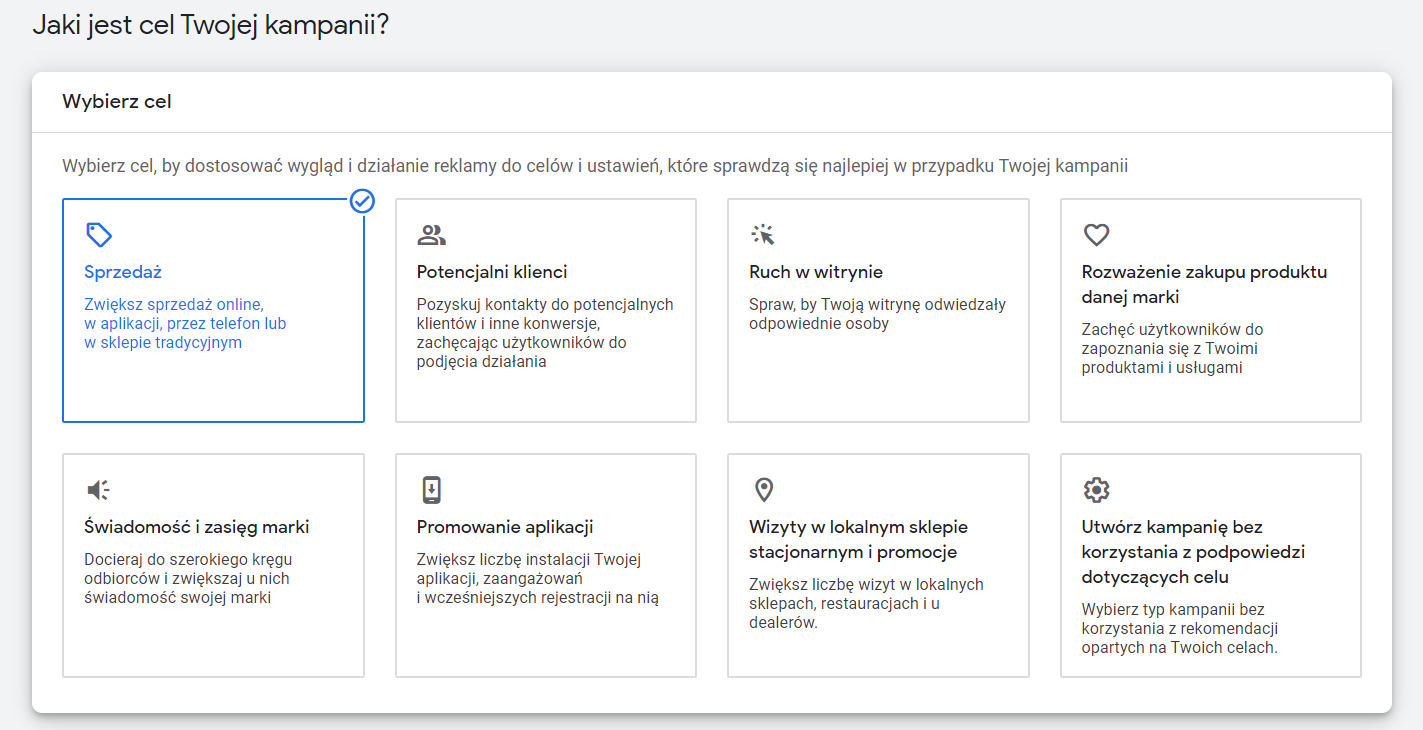This screenshot has height=730, width=1423.
Task: Click the blue checkmark on the Sprzedaż card
Action: pyautogui.click(x=363, y=201)
